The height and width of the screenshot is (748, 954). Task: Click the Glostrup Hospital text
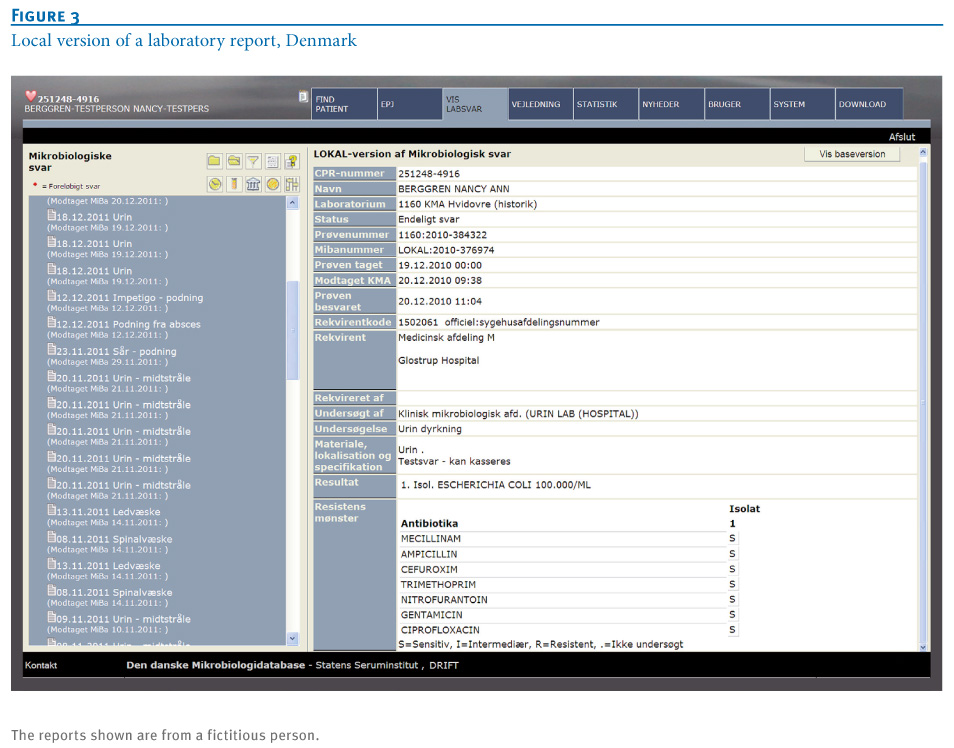tap(439, 360)
